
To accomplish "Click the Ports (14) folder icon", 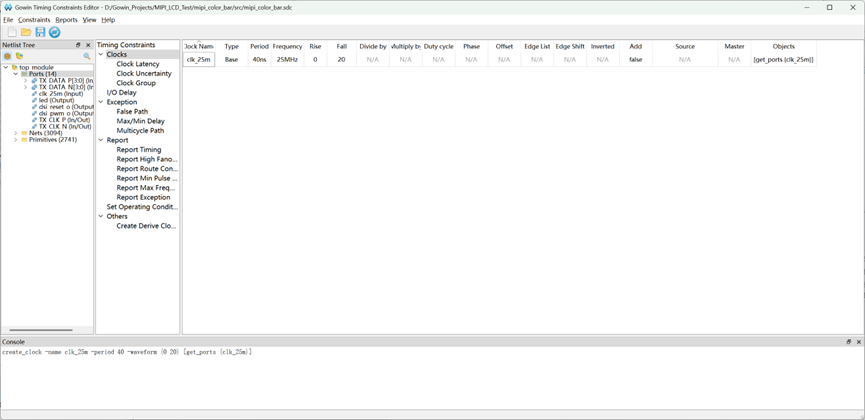I will (24, 74).
